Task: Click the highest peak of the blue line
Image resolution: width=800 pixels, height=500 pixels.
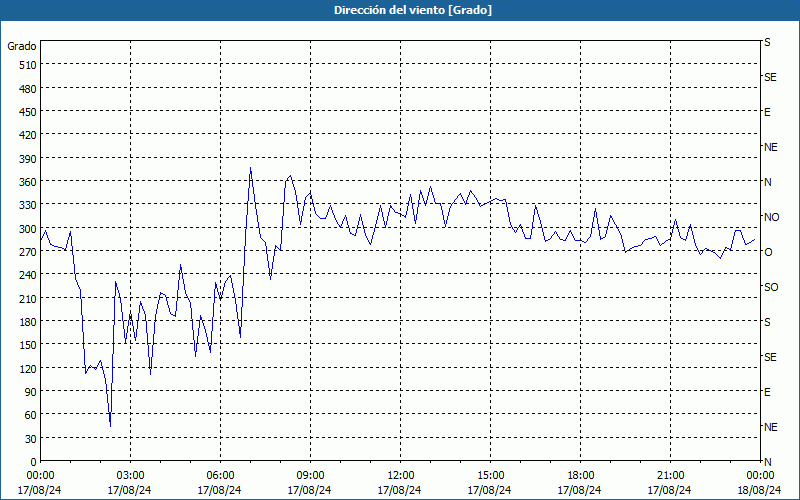Action: 250,168
